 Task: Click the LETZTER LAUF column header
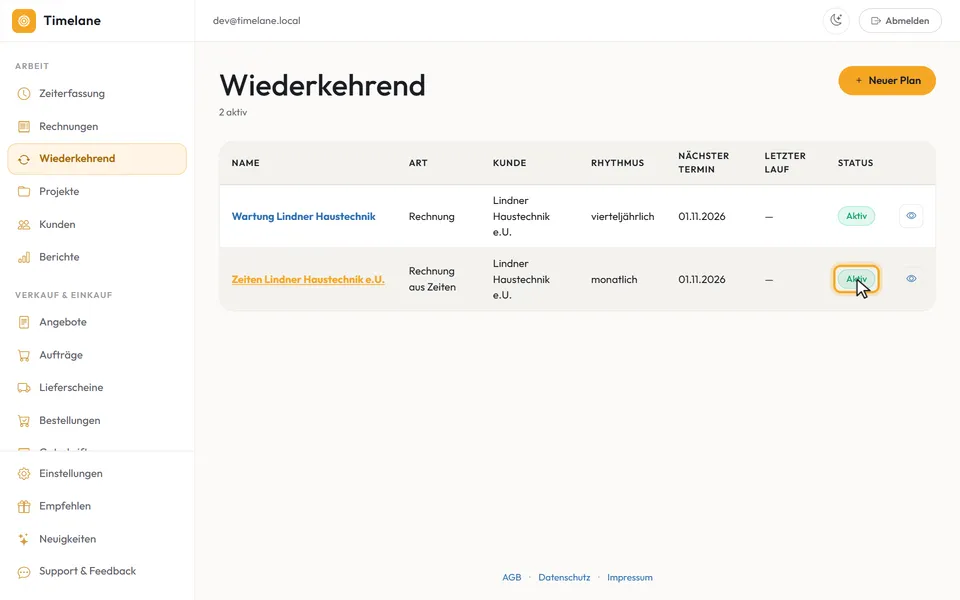click(785, 162)
